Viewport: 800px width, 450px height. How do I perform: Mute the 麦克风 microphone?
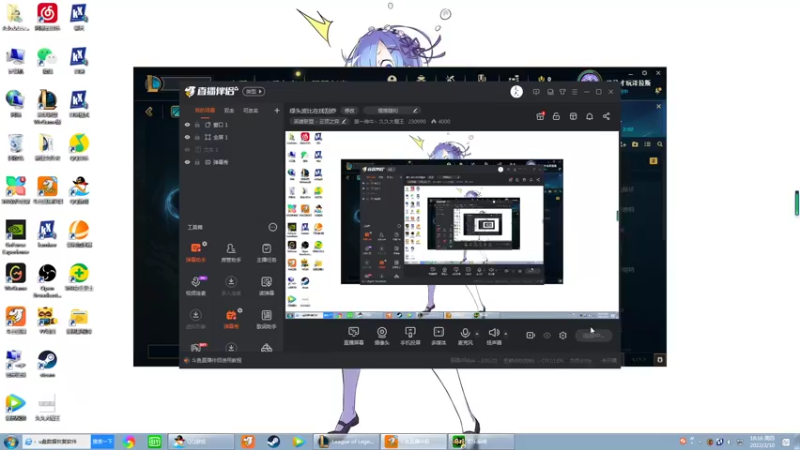[465, 336]
